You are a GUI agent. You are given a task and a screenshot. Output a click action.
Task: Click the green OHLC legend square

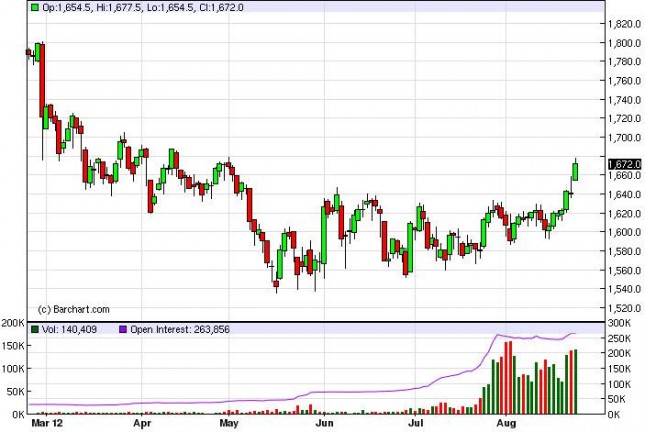(x=35, y=7)
